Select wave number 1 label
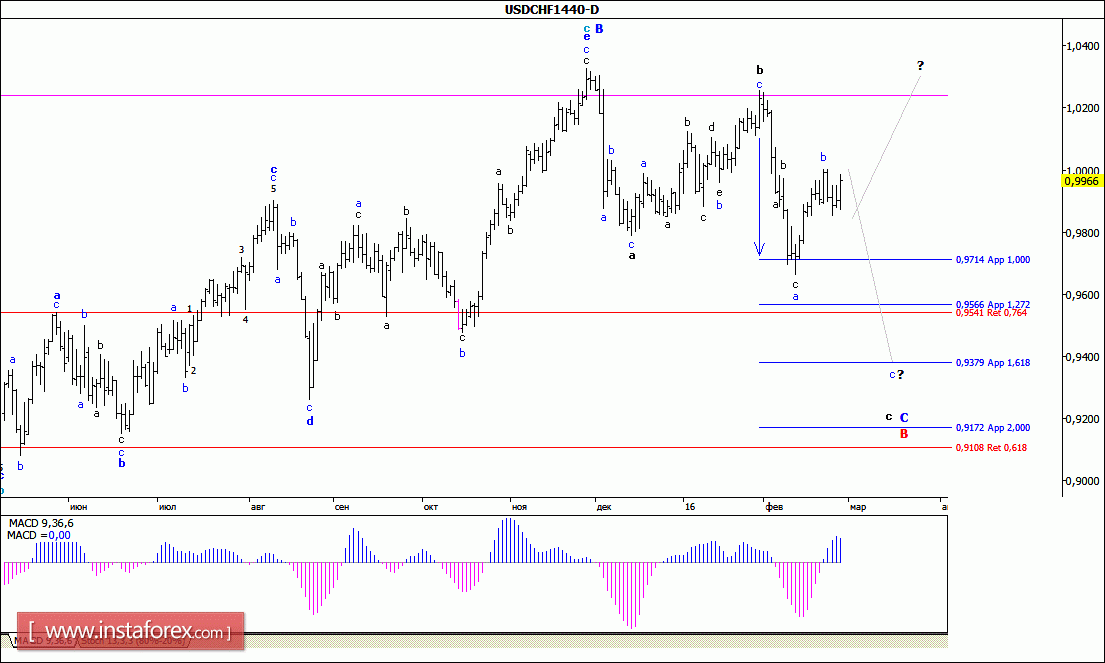Screen dimensions: 1105x663 coord(190,309)
